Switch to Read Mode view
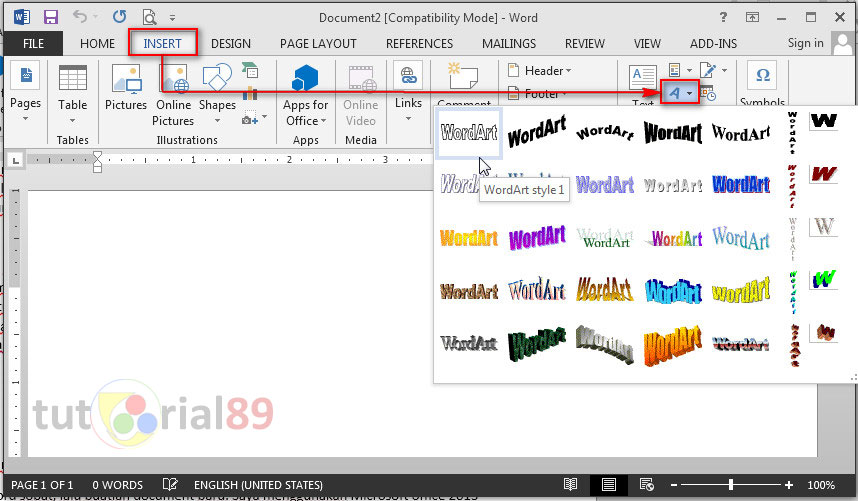Image resolution: width=858 pixels, height=501 pixels. point(571,484)
